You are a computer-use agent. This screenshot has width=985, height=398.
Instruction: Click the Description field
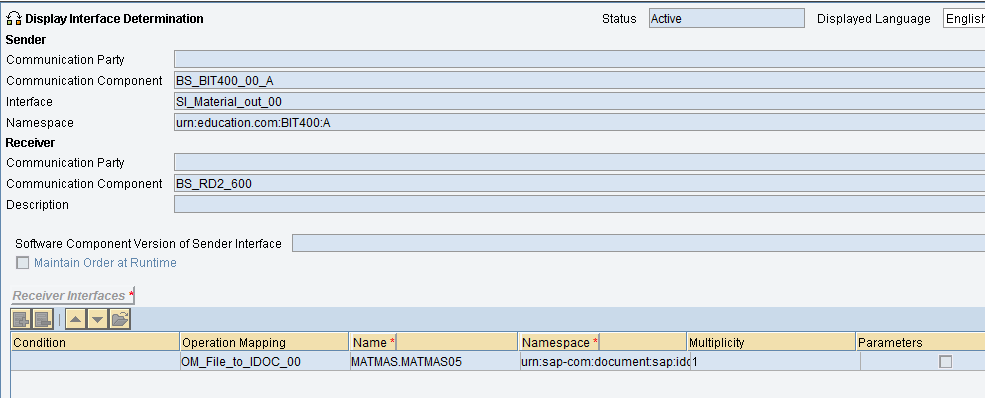[x=579, y=204]
